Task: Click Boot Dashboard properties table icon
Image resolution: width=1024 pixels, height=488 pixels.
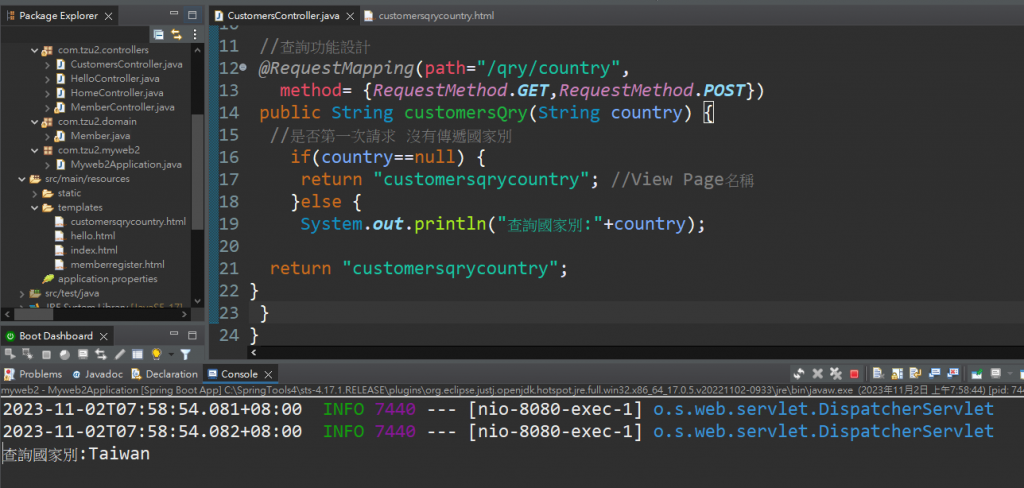Action: 138,354
